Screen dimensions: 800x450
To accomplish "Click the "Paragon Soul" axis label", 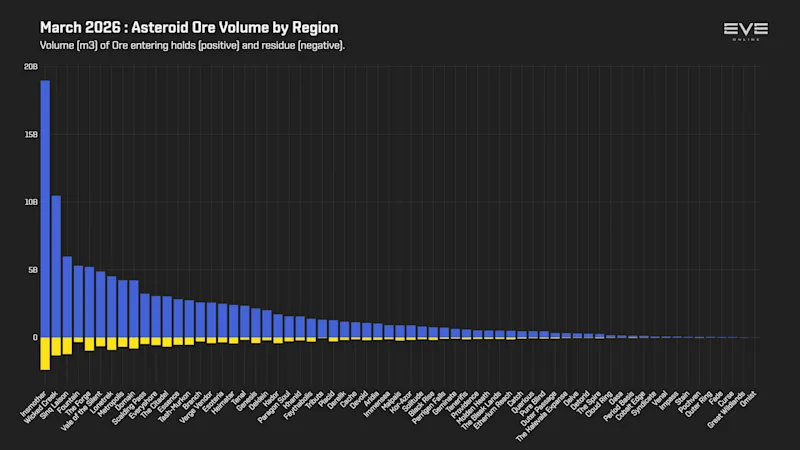I will click(274, 407).
